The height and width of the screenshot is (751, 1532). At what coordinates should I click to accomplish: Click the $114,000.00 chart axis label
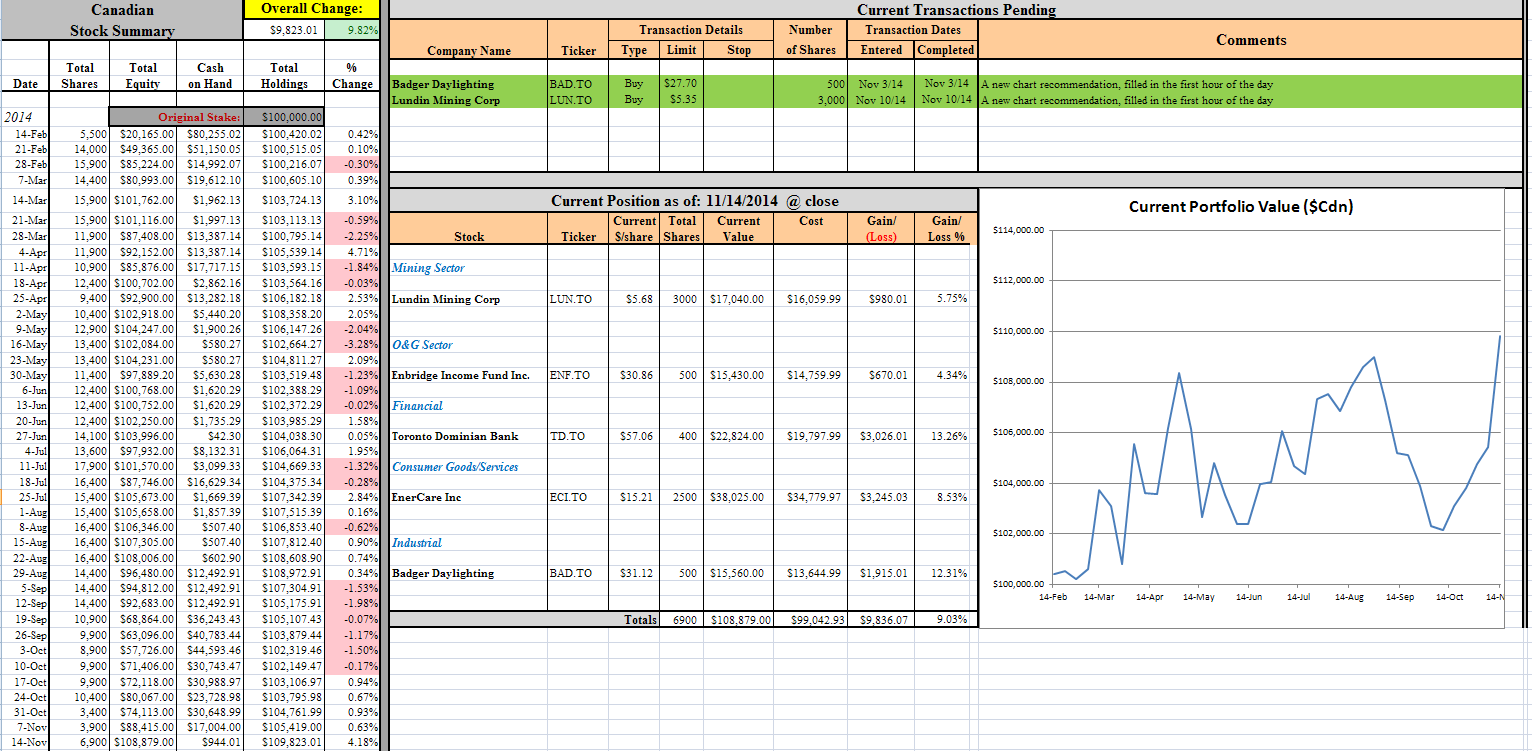pyautogui.click(x=1018, y=231)
